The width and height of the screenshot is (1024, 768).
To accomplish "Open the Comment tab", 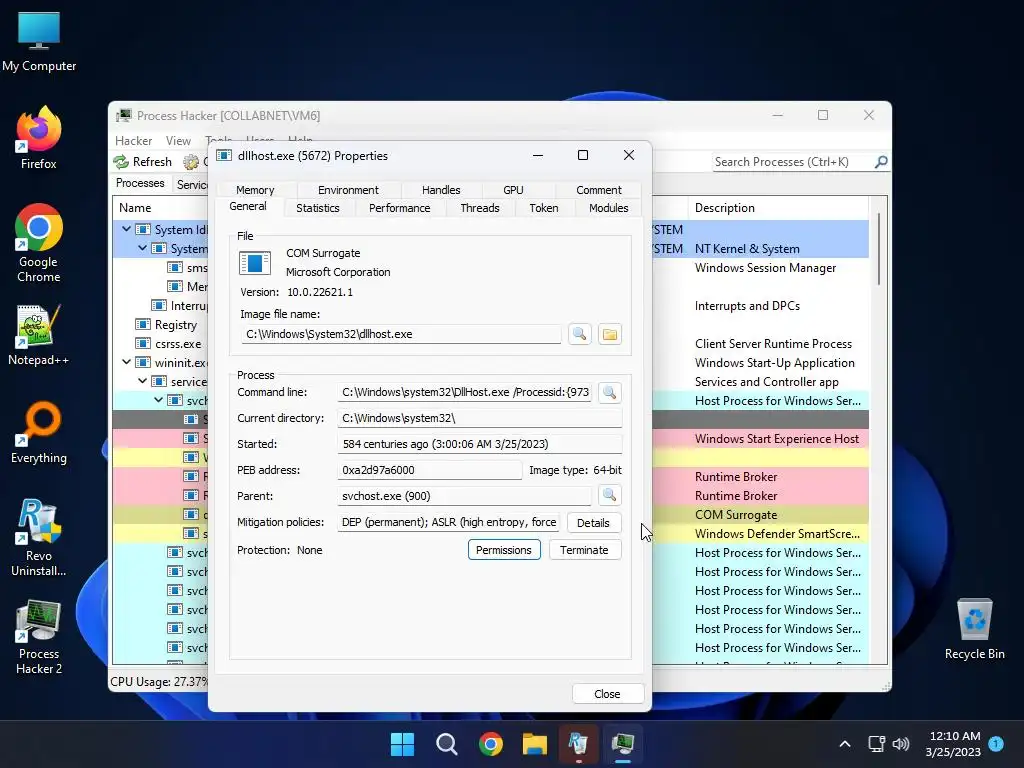I will 598,190.
